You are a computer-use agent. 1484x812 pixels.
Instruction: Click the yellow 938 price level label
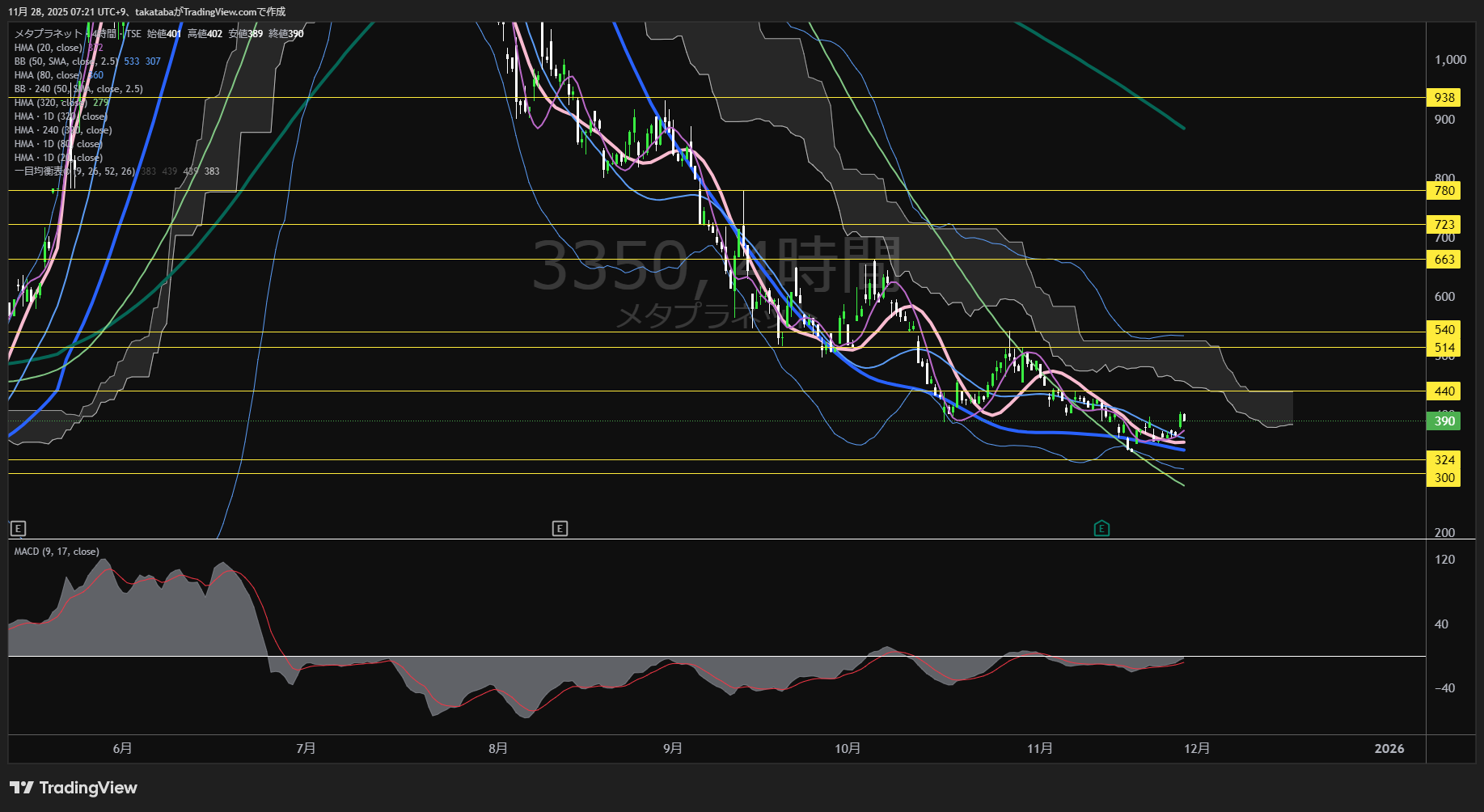[1444, 97]
